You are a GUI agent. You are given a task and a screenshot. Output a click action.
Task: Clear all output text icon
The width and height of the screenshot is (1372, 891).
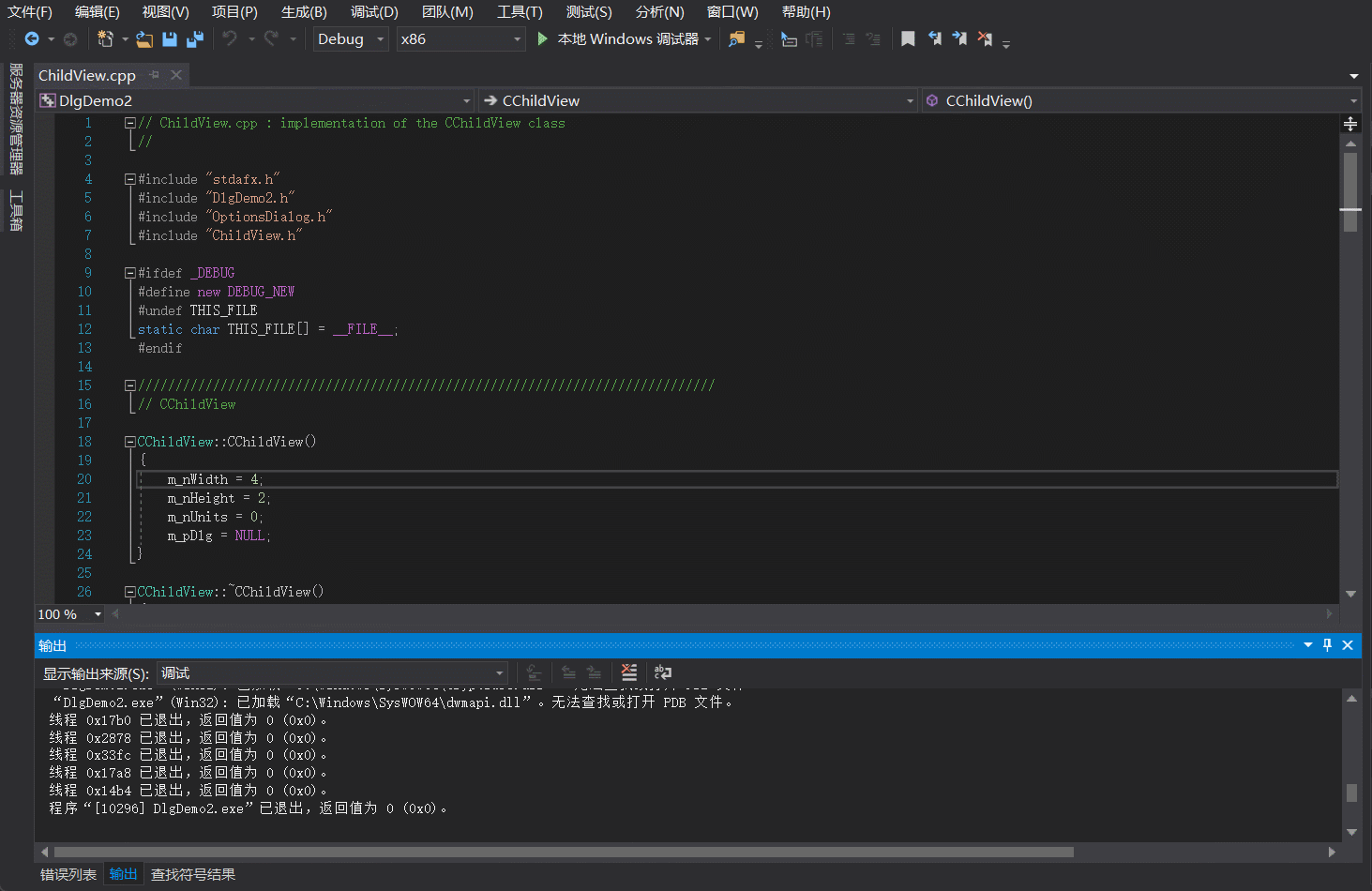click(x=629, y=672)
